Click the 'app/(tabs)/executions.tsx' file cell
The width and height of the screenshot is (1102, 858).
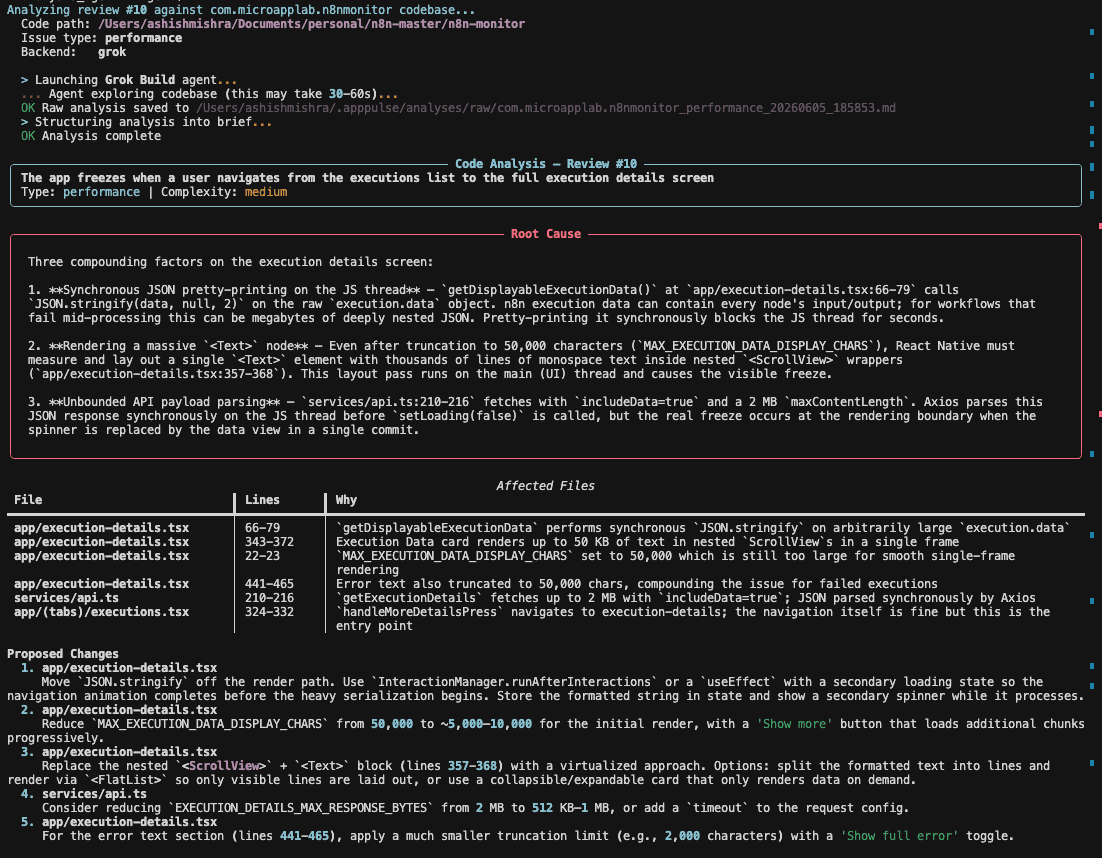[101, 613]
